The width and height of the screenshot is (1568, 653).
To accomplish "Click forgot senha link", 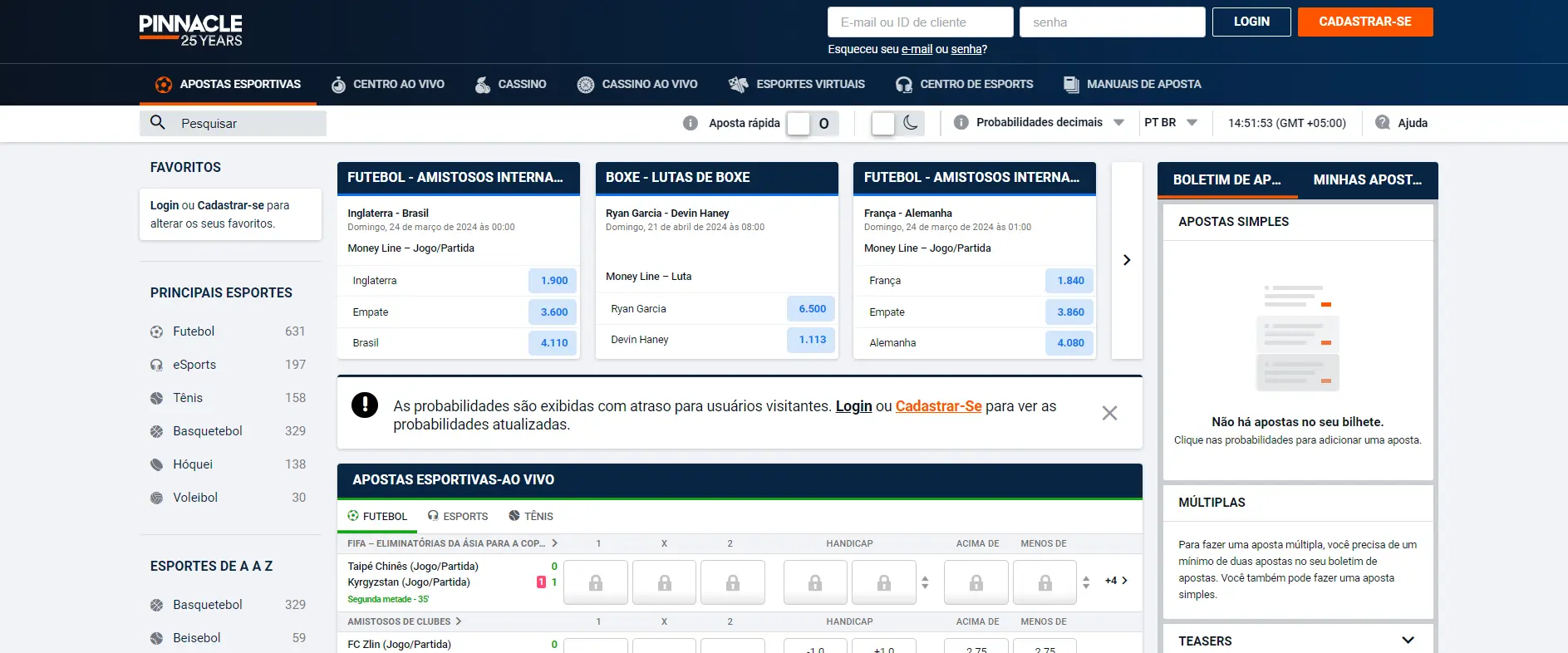I will pos(966,49).
